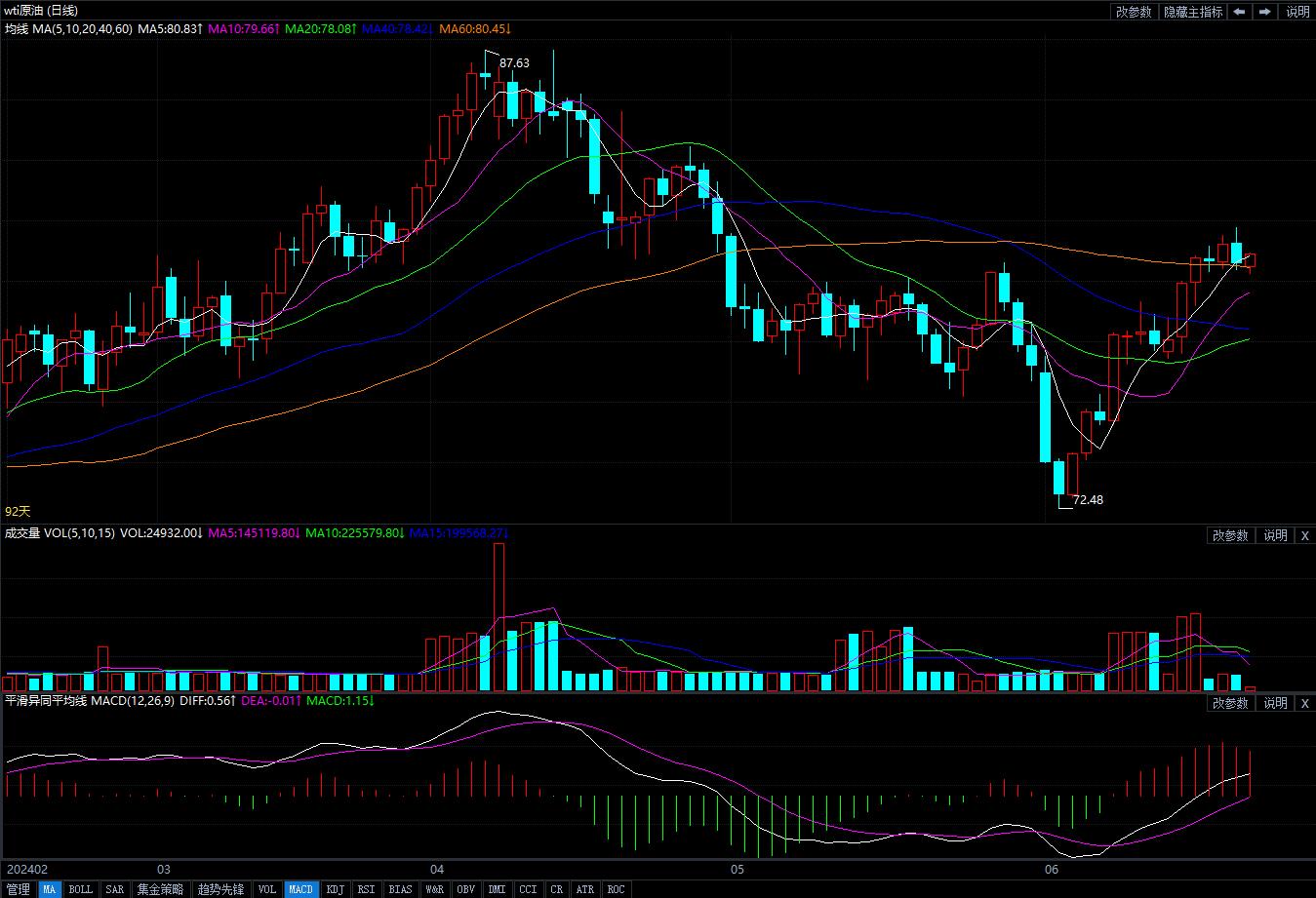The image size is (1316, 898).
Task: Close the MACD panel with X
Action: [1305, 703]
